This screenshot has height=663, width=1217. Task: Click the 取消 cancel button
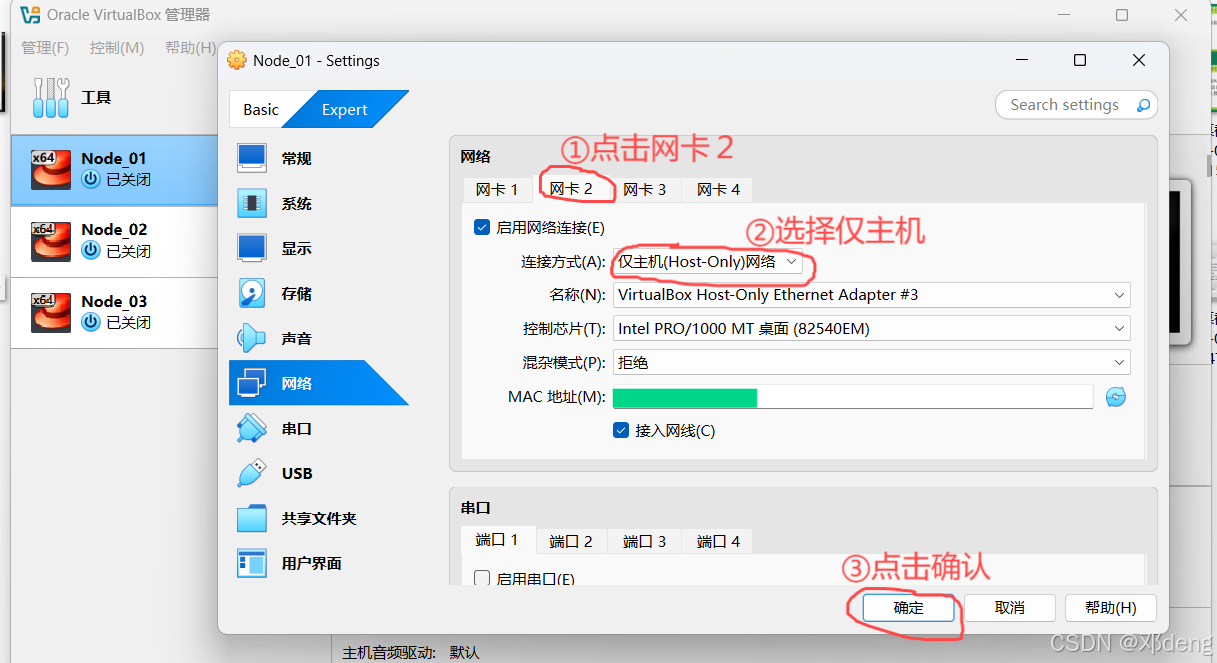(1010, 608)
